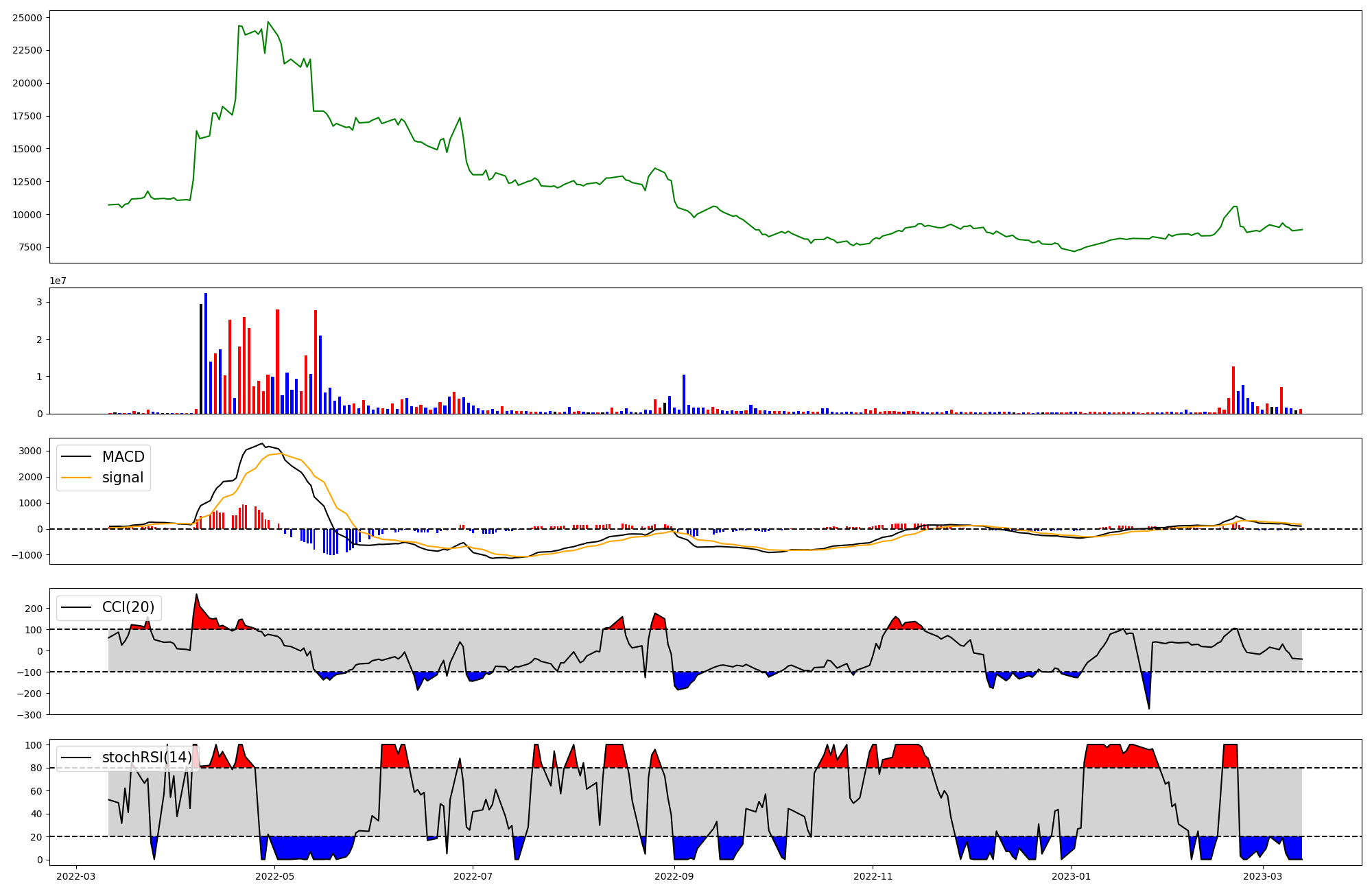Click the 2022-07 date tick label
Image resolution: width=1372 pixels, height=892 pixels.
coord(473,876)
